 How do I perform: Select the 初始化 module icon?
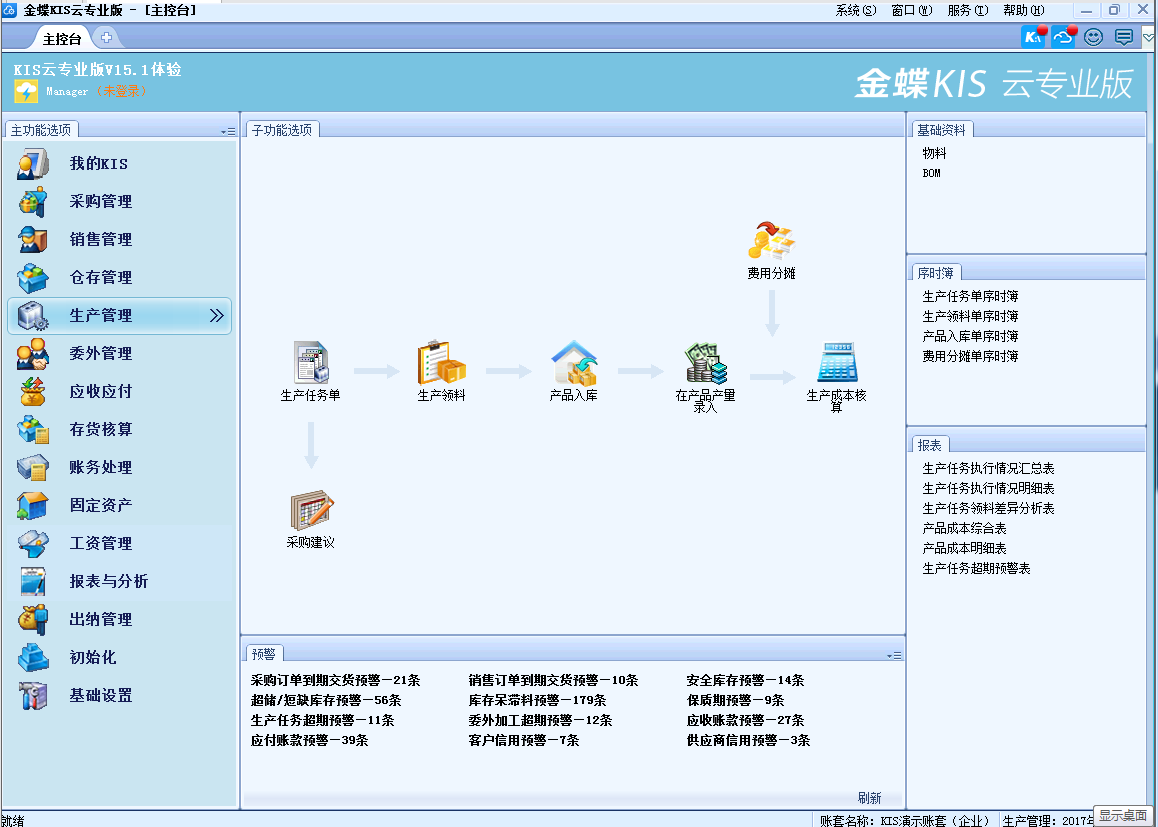(33, 658)
